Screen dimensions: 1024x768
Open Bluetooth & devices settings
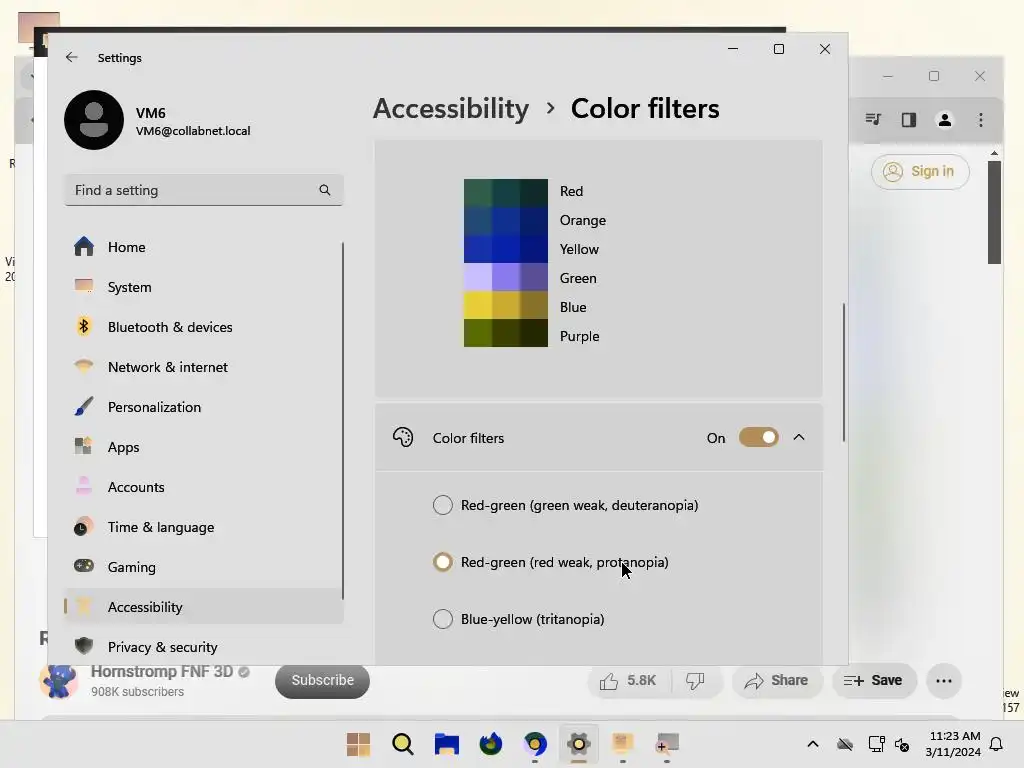pos(204,327)
